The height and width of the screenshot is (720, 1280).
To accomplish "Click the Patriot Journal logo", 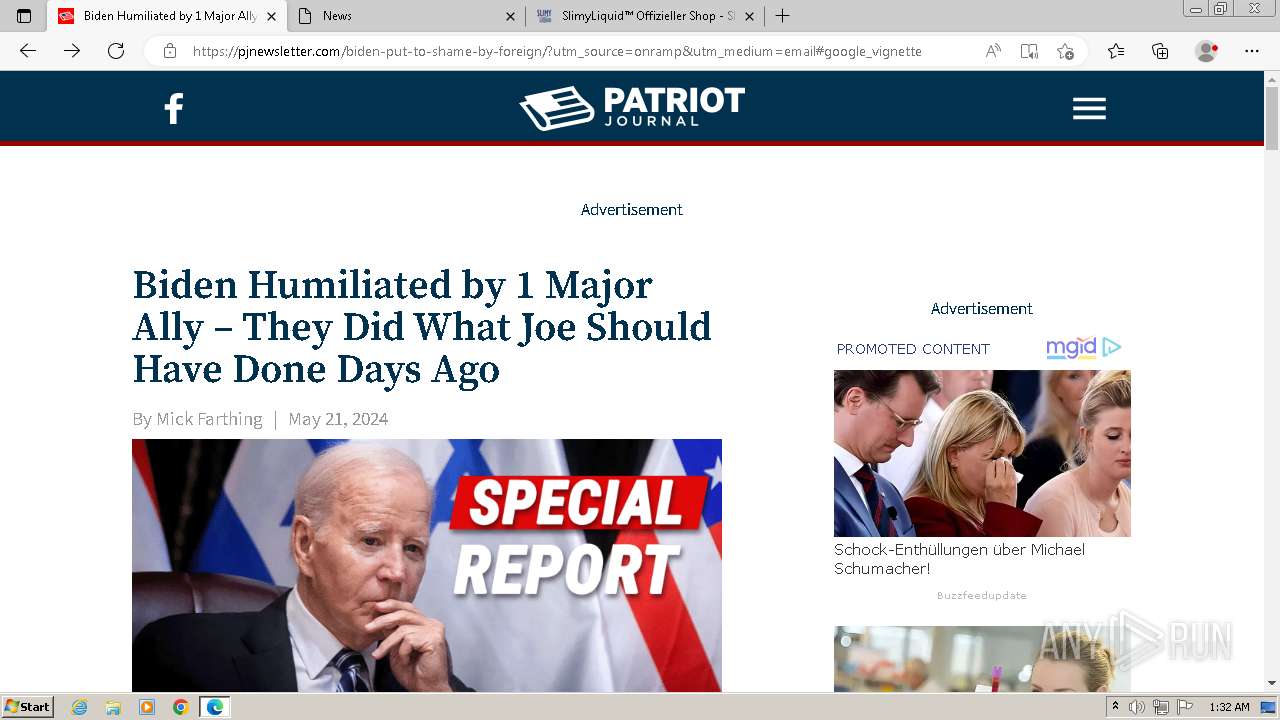I will point(632,107).
